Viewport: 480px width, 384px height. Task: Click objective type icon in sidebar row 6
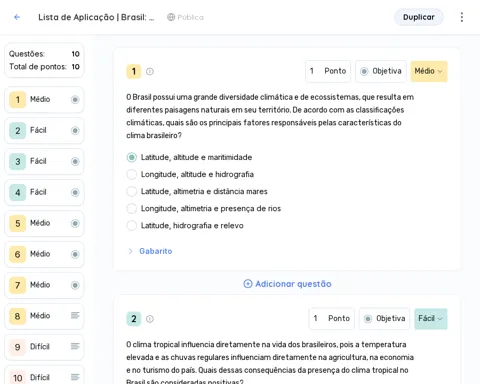coord(75,254)
